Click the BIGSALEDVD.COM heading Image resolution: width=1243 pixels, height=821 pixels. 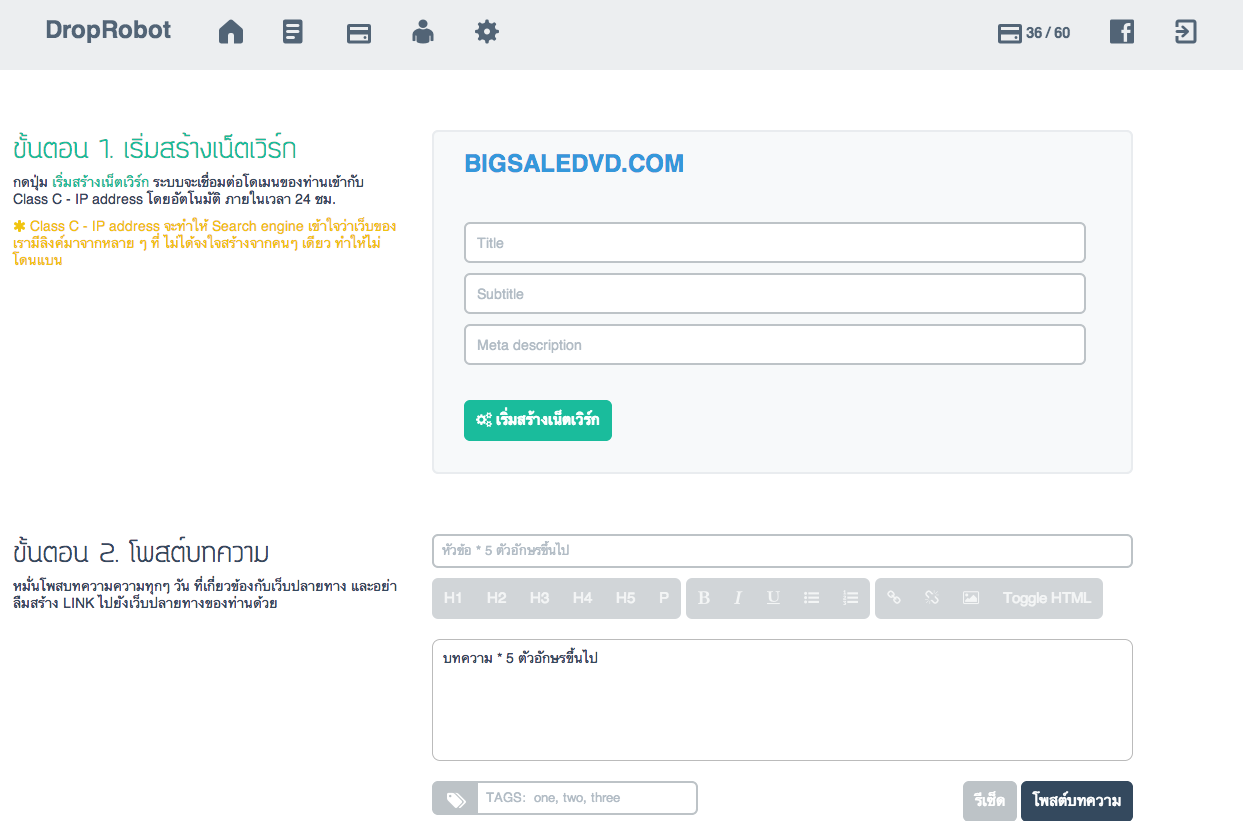[575, 164]
